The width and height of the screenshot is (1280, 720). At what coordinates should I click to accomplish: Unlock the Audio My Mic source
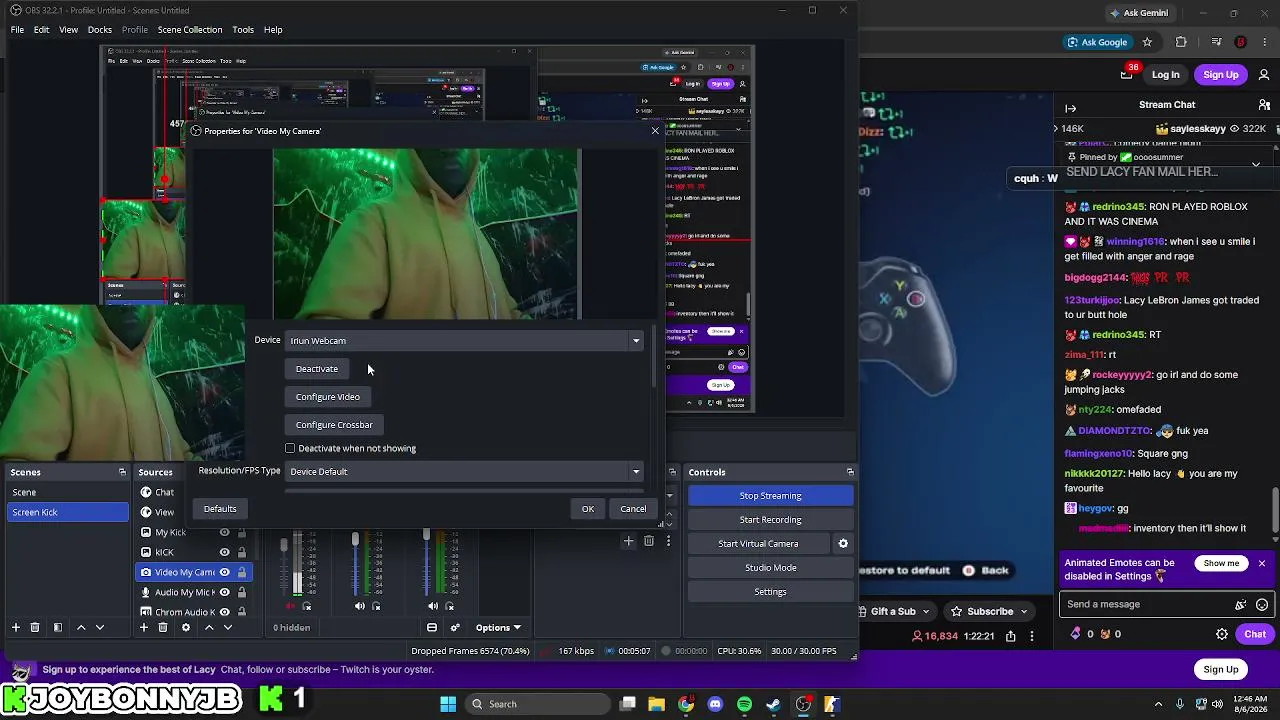(x=241, y=592)
